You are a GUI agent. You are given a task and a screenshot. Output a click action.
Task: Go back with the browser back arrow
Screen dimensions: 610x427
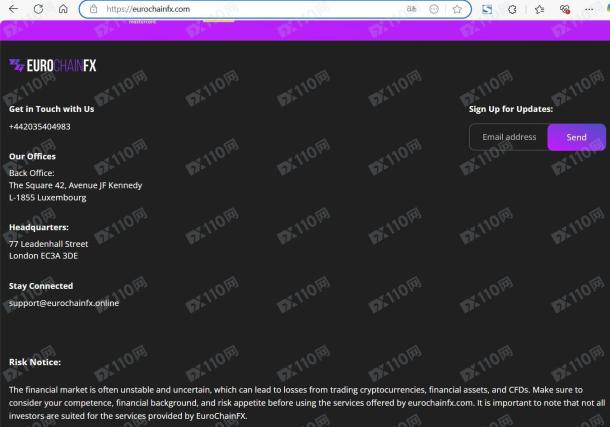pyautogui.click(x=14, y=9)
